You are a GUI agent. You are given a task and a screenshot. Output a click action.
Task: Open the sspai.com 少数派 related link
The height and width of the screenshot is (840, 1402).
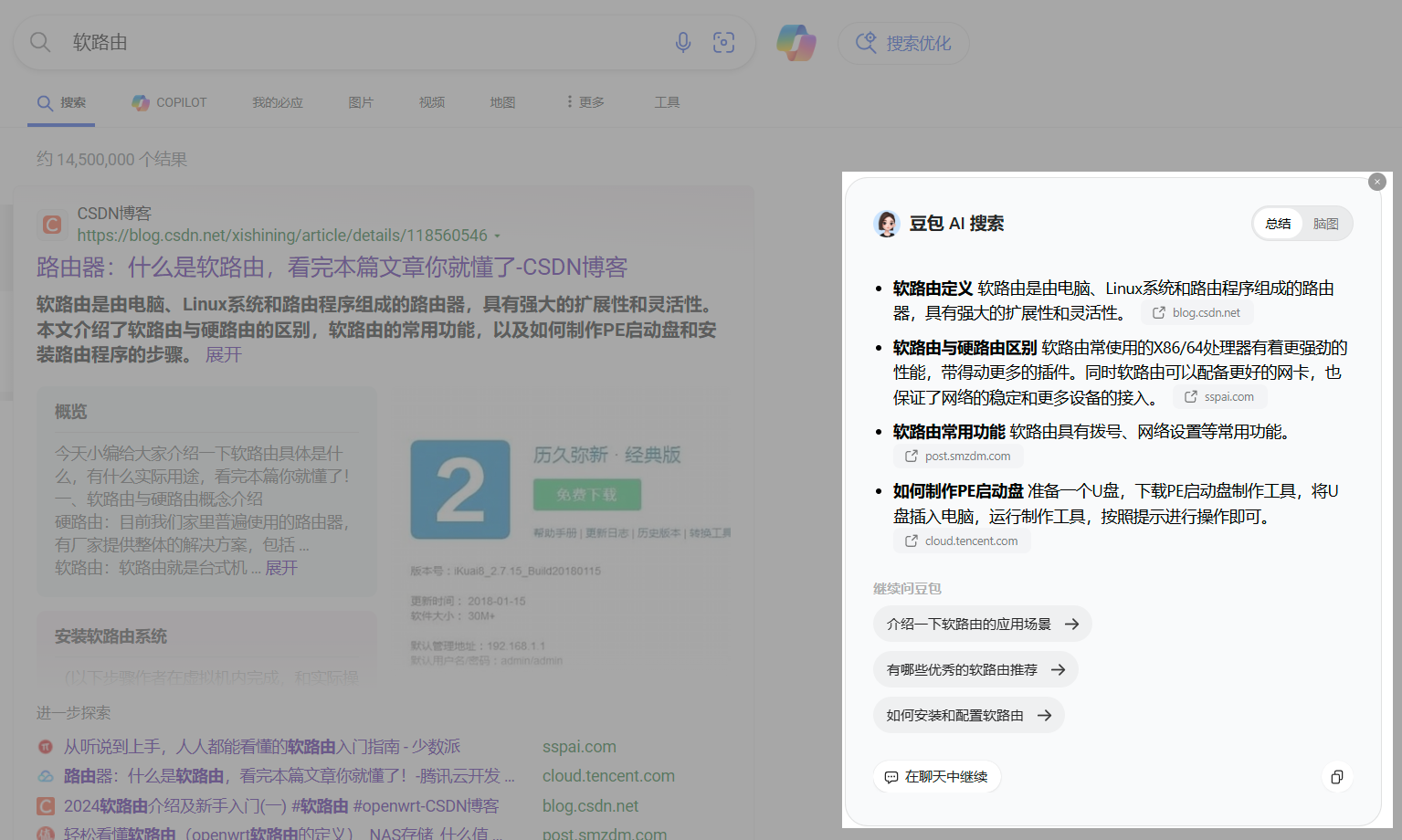[x=261, y=747]
